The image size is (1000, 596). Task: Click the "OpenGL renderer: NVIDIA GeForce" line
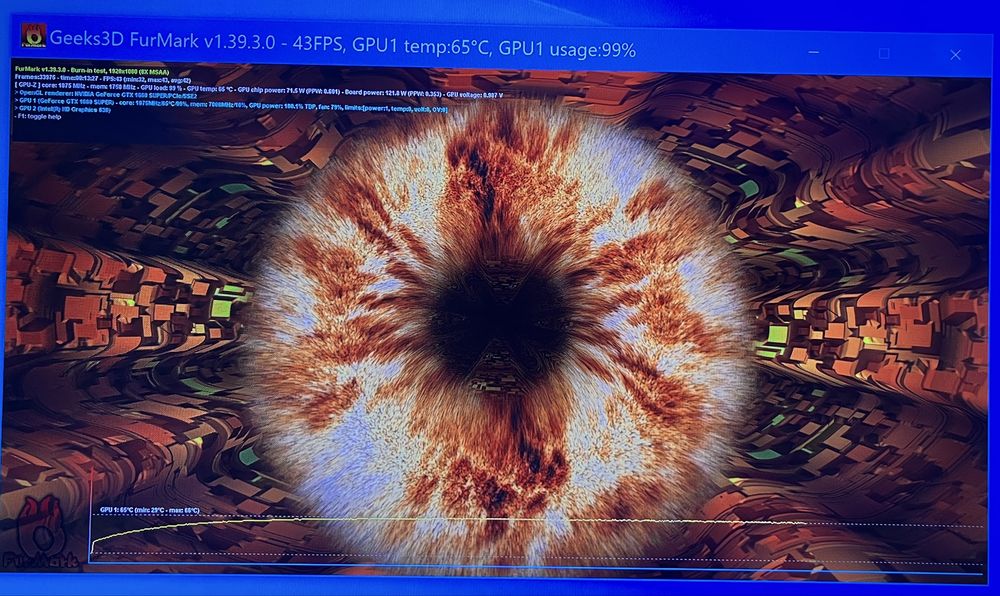pos(106,93)
